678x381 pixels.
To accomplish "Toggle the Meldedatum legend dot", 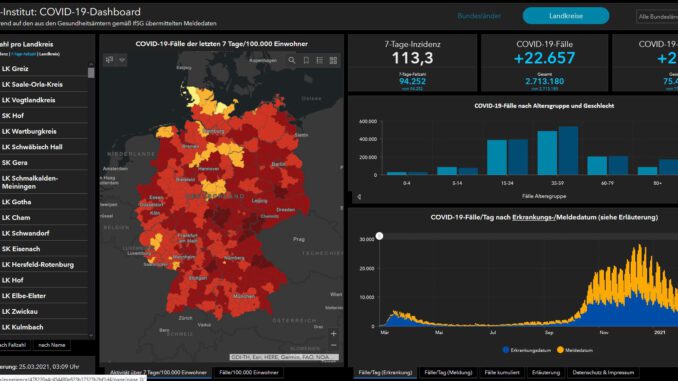I will coord(560,350).
